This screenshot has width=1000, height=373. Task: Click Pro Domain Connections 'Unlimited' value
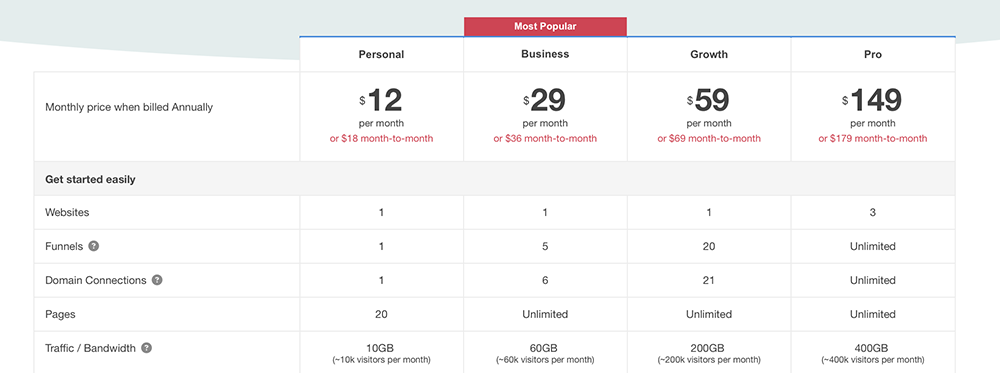(873, 280)
